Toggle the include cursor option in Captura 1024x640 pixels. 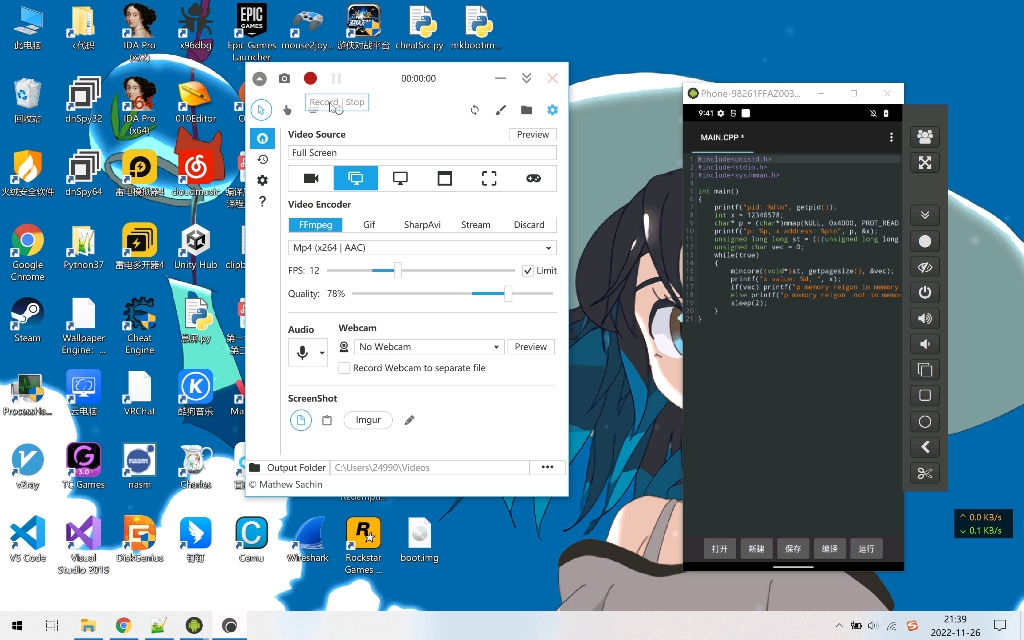[261, 110]
